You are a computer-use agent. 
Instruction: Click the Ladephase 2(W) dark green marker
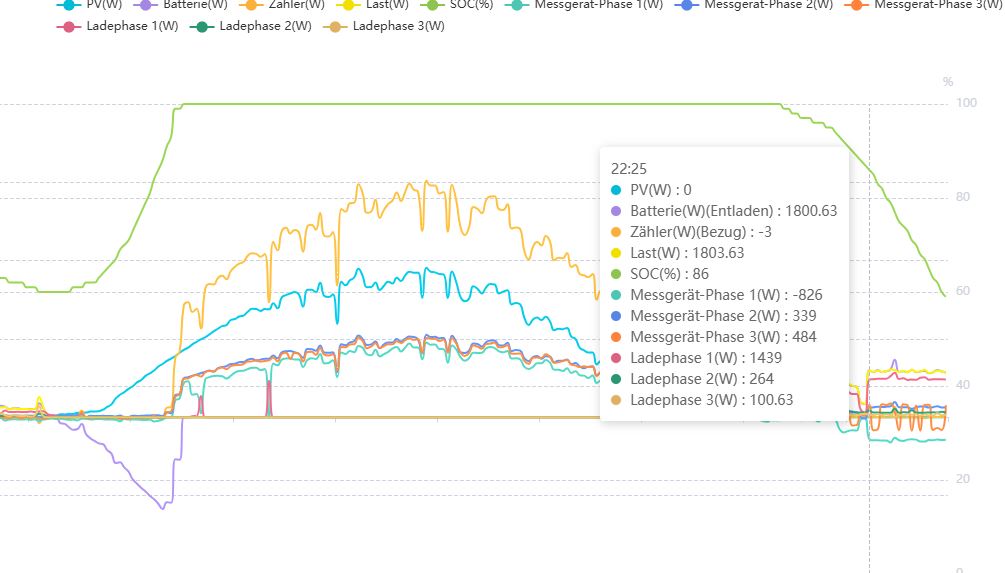(x=204, y=26)
